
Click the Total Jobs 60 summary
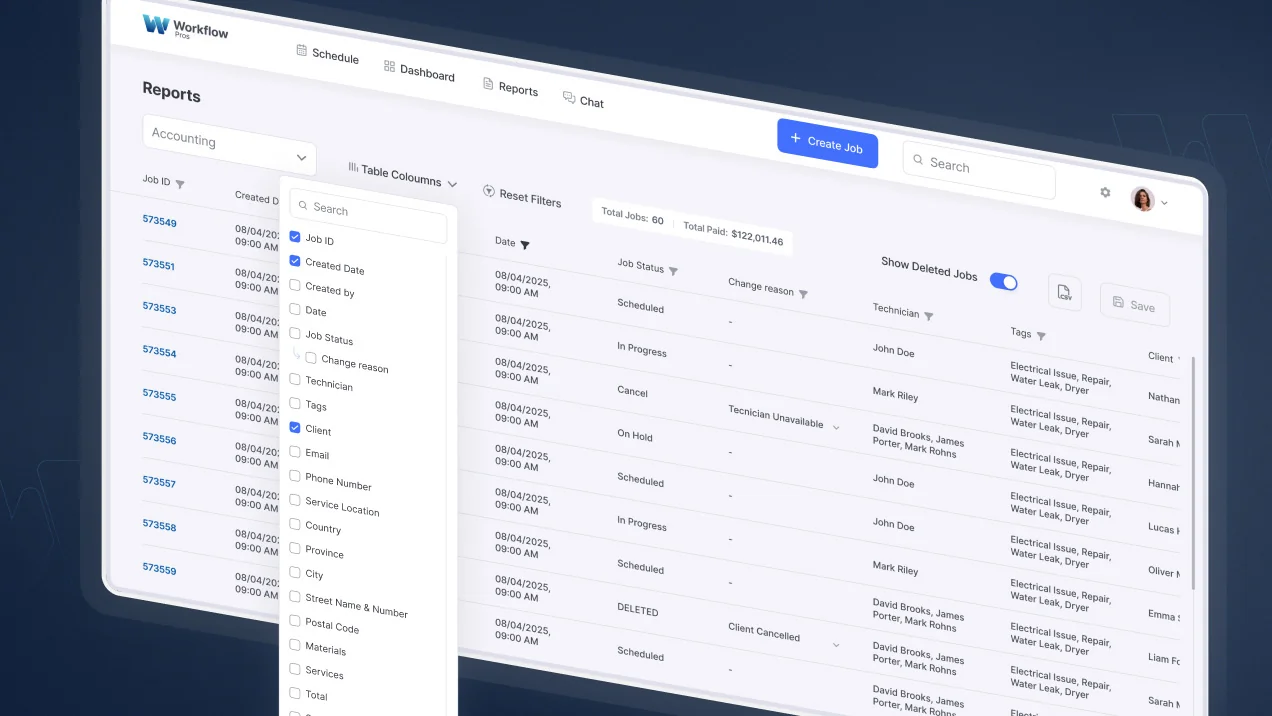coord(632,216)
